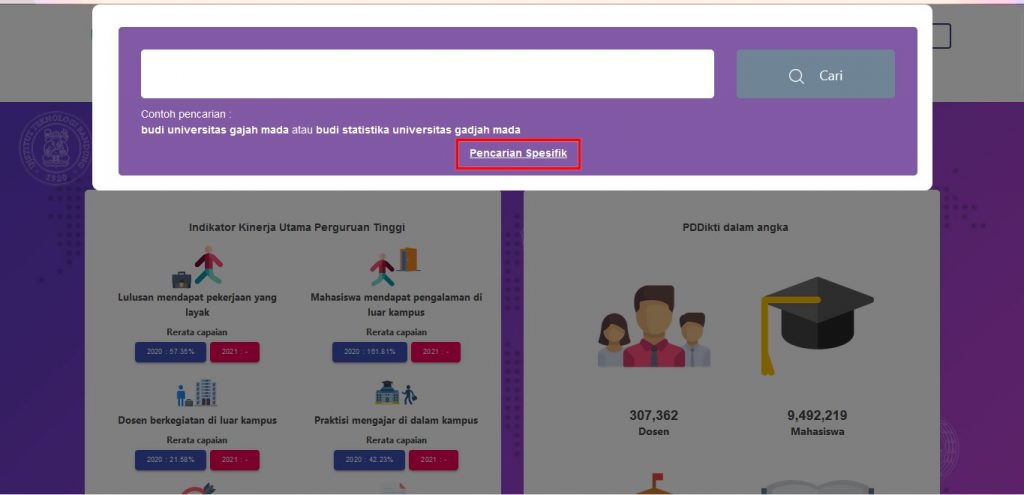Open the Pencarian Spesifik link
Image resolution: width=1024 pixels, height=495 pixels.
(518, 153)
